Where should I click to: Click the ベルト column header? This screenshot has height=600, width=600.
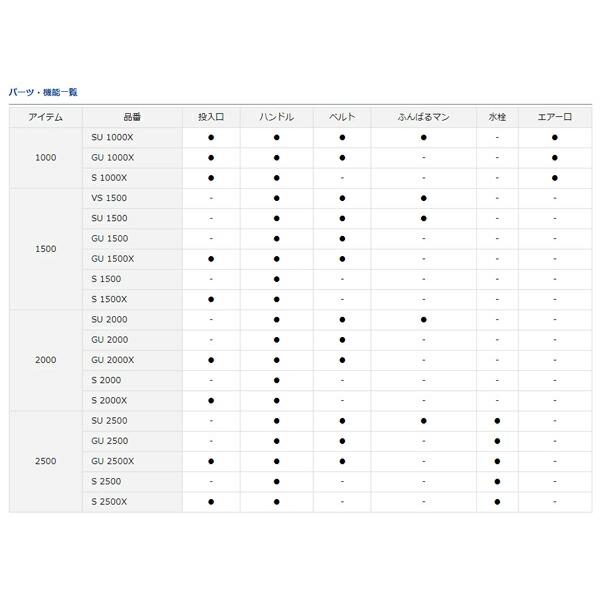click(x=341, y=117)
